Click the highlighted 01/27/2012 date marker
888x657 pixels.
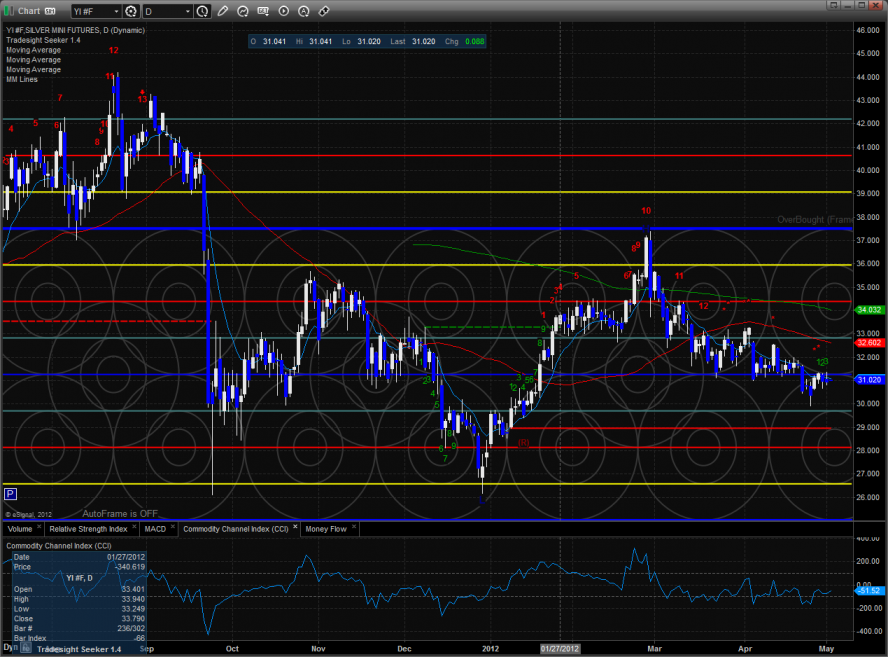point(560,649)
